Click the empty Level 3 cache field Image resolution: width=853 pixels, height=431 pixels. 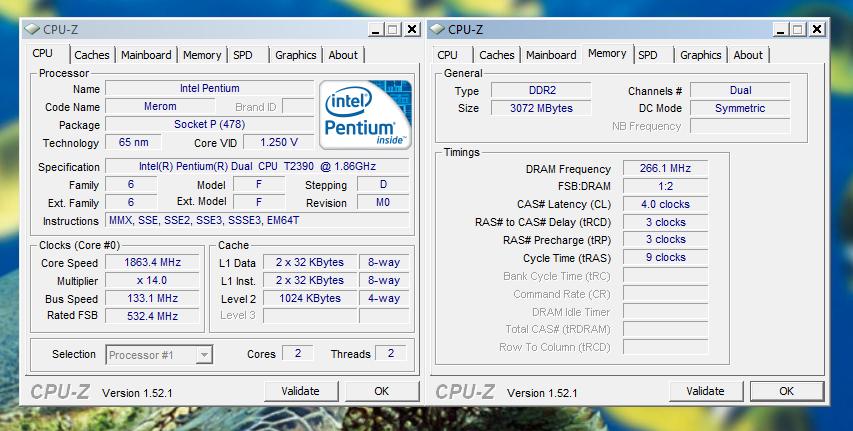[310, 316]
